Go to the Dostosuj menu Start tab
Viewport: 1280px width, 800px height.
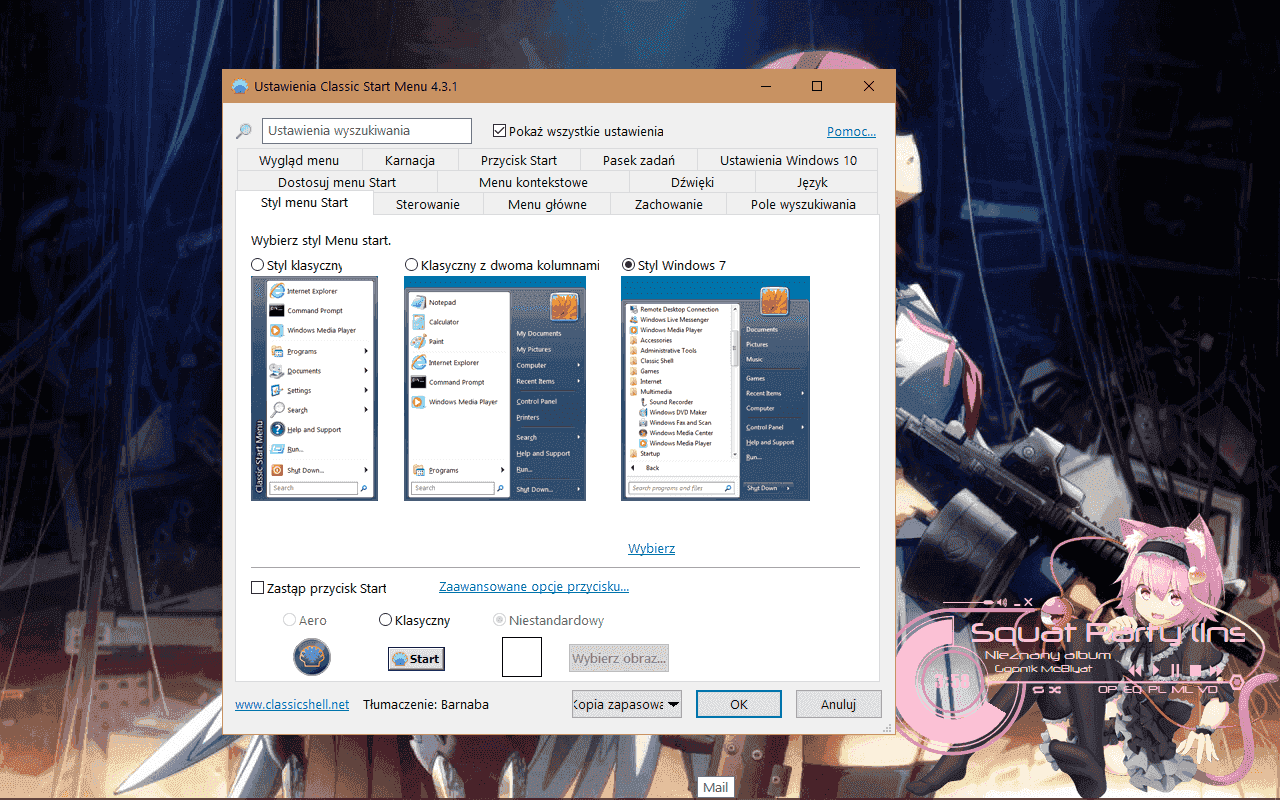(337, 182)
